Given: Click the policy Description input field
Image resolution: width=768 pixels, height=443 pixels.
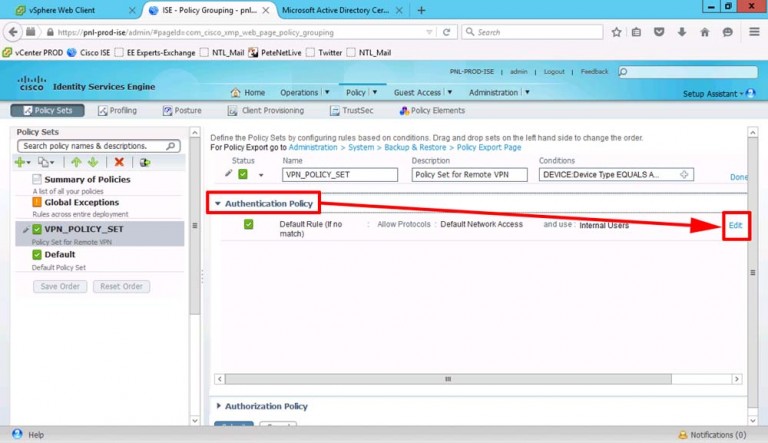Looking at the screenshot, I should click(x=469, y=174).
